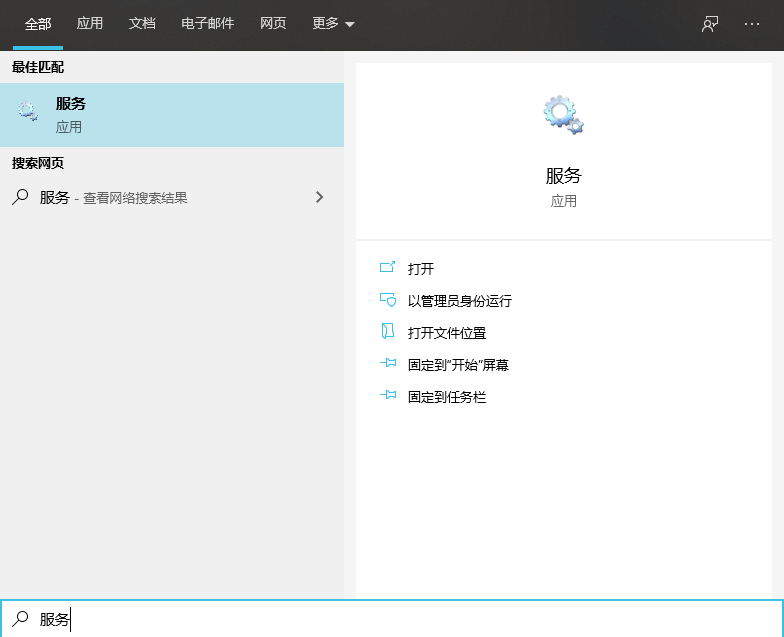
Task: Choose 打开 action
Action: (x=420, y=269)
